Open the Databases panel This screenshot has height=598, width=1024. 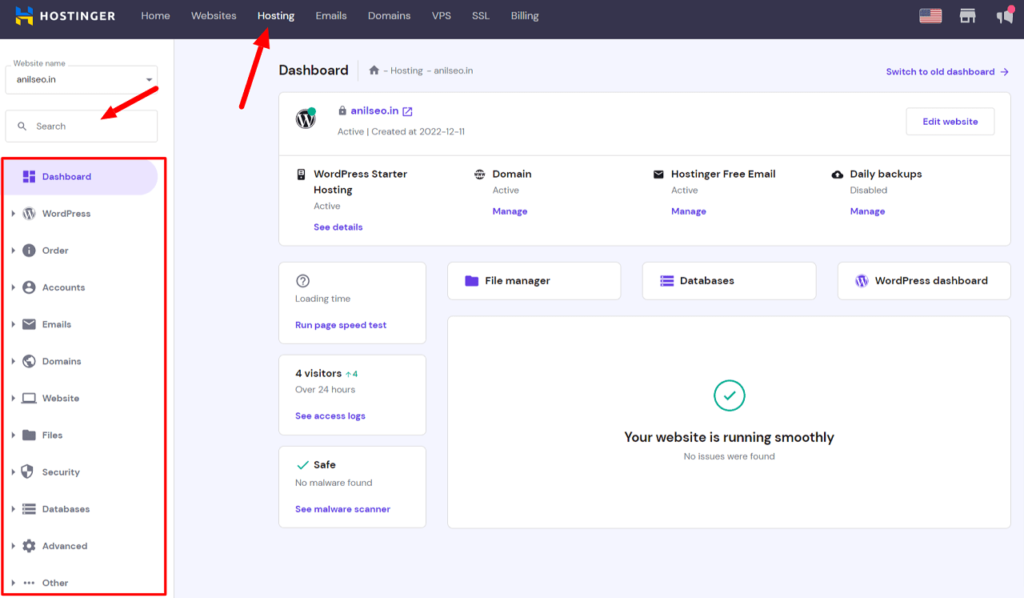pos(728,280)
